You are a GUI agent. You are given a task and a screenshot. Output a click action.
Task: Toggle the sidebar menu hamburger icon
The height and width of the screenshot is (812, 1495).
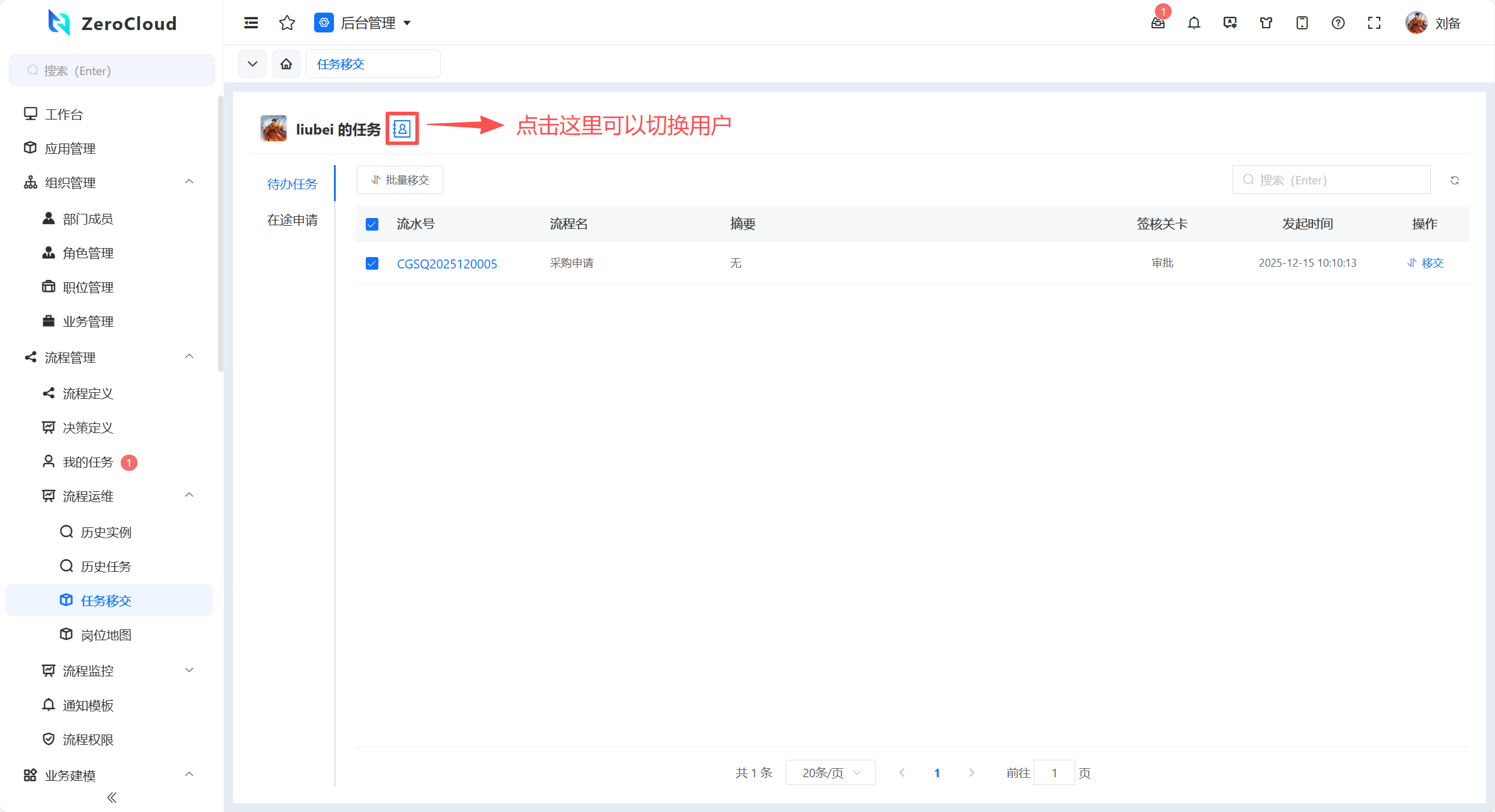(x=251, y=23)
